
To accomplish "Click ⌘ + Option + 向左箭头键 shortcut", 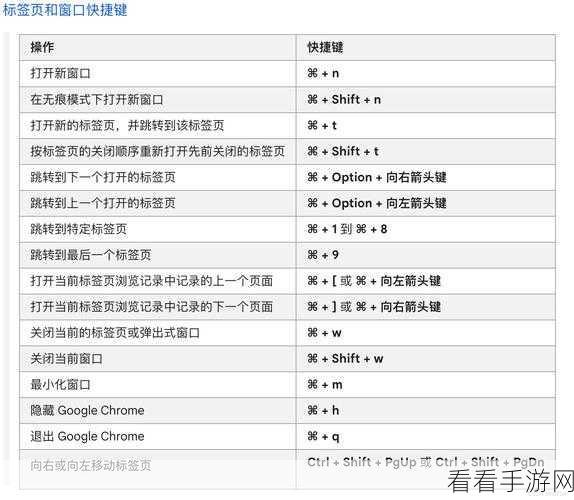I will [x=377, y=203].
